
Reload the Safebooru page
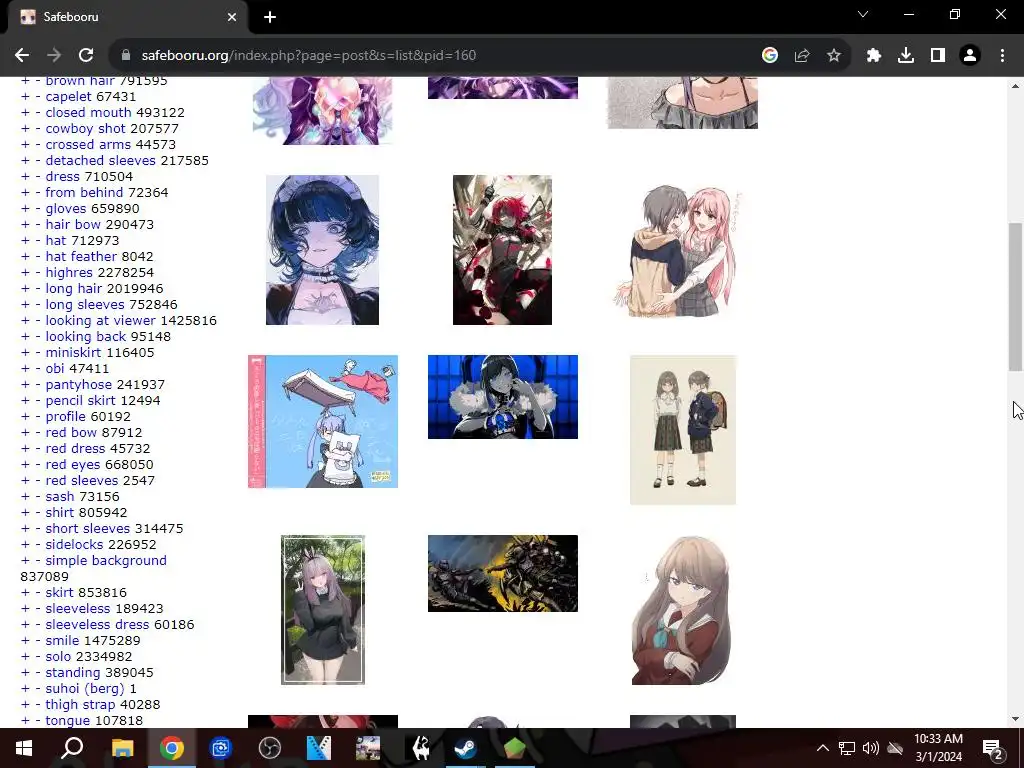[86, 56]
